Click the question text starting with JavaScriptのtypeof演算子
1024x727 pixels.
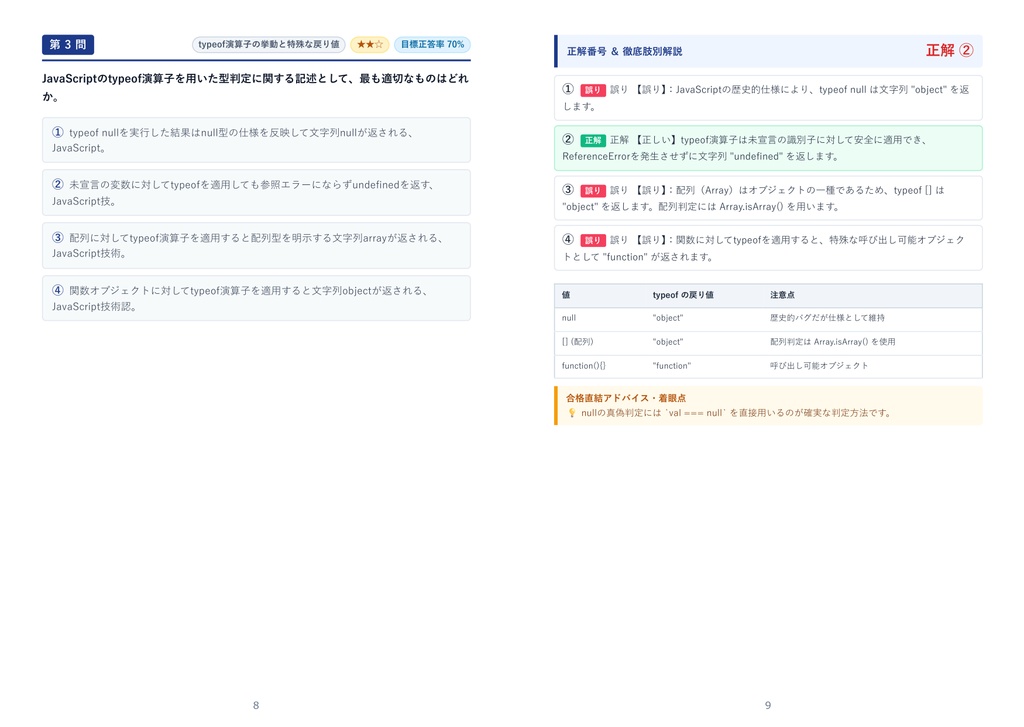pos(255,87)
